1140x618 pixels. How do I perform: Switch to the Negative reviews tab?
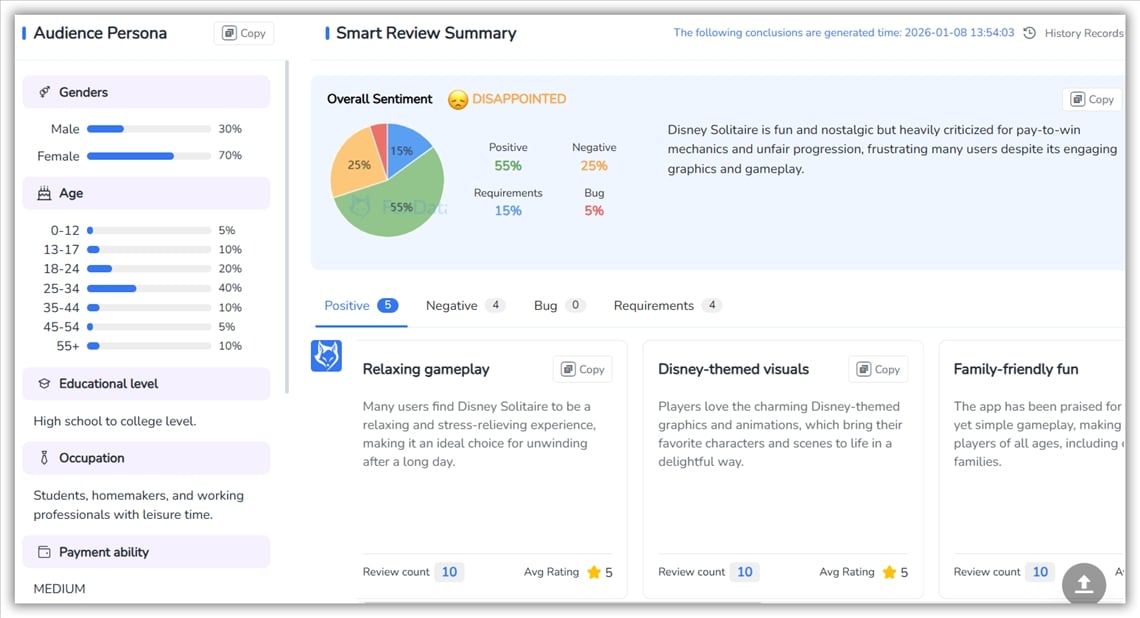tap(464, 306)
